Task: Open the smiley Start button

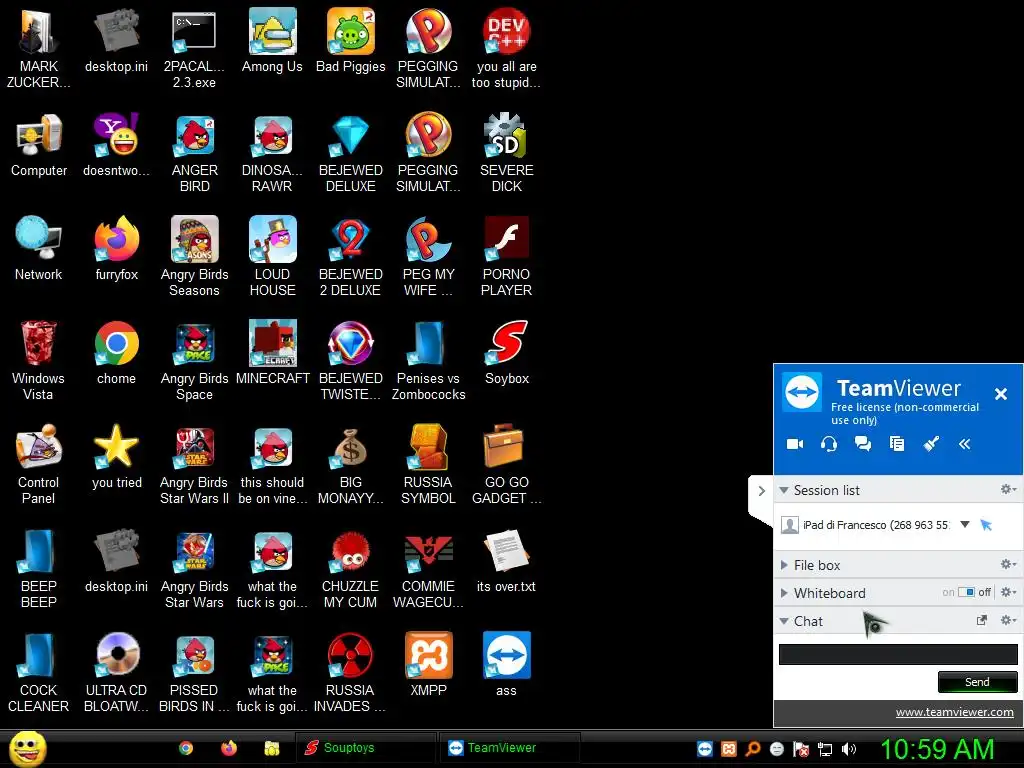Action: click(27, 748)
